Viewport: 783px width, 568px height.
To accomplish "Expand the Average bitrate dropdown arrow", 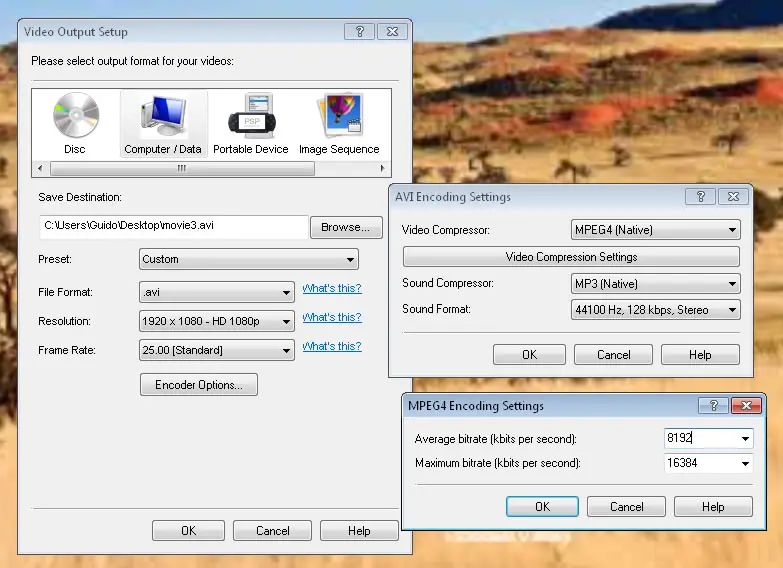I will tap(745, 439).
